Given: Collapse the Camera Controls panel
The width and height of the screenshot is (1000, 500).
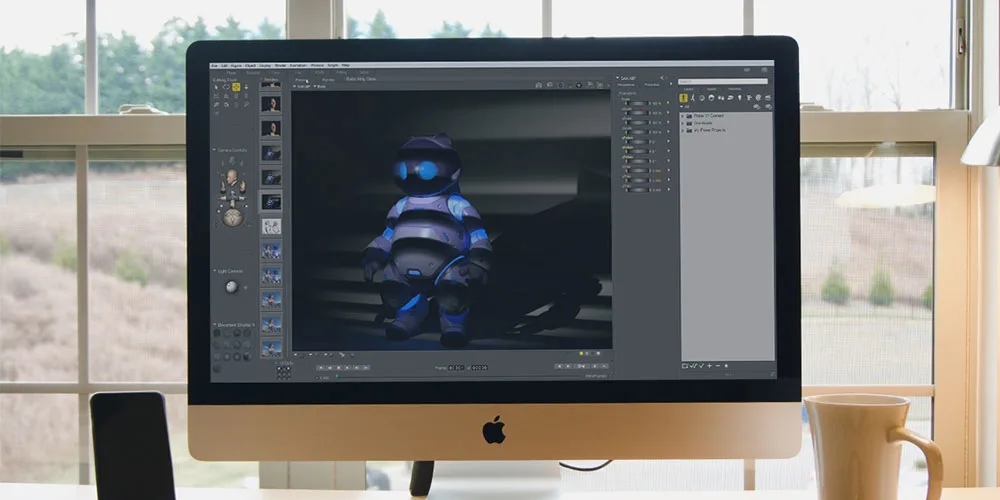Looking at the screenshot, I should (x=214, y=150).
